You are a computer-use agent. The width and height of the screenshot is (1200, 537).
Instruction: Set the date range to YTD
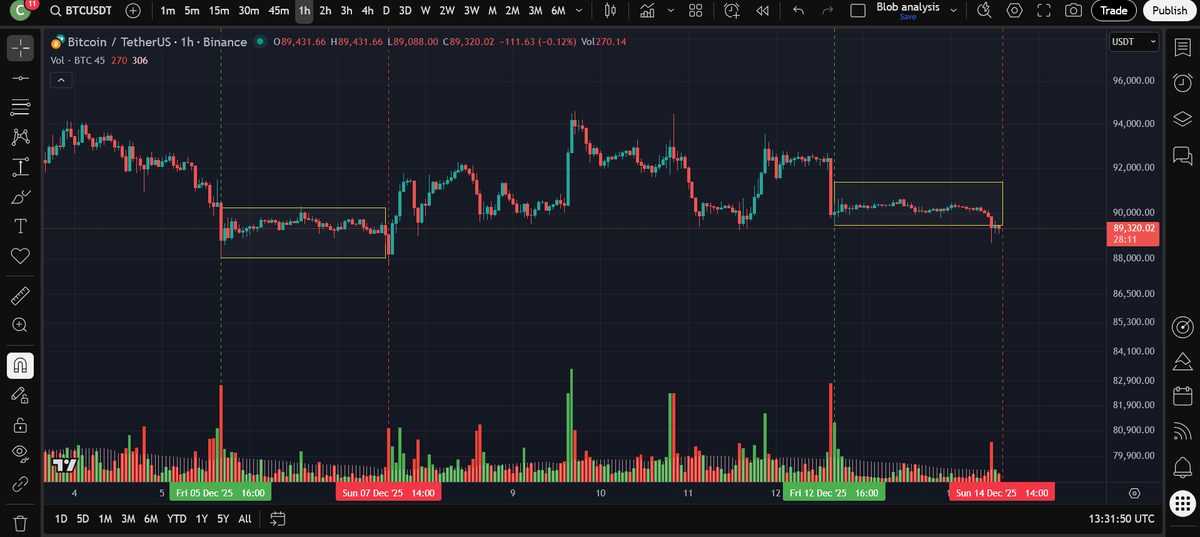click(x=176, y=519)
